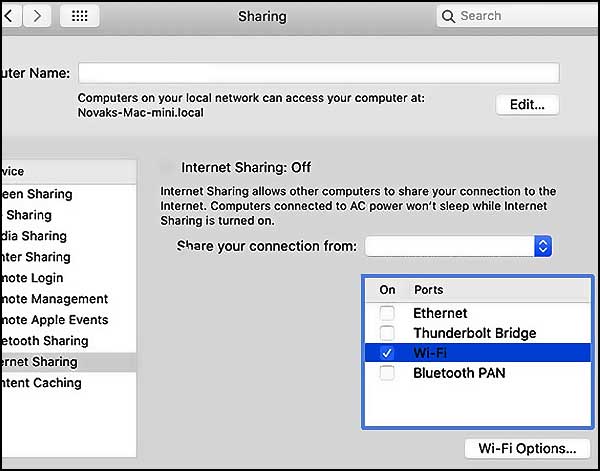The width and height of the screenshot is (600, 471).
Task: Toggle the Internet Sharing on checkbox
Action: [167, 167]
